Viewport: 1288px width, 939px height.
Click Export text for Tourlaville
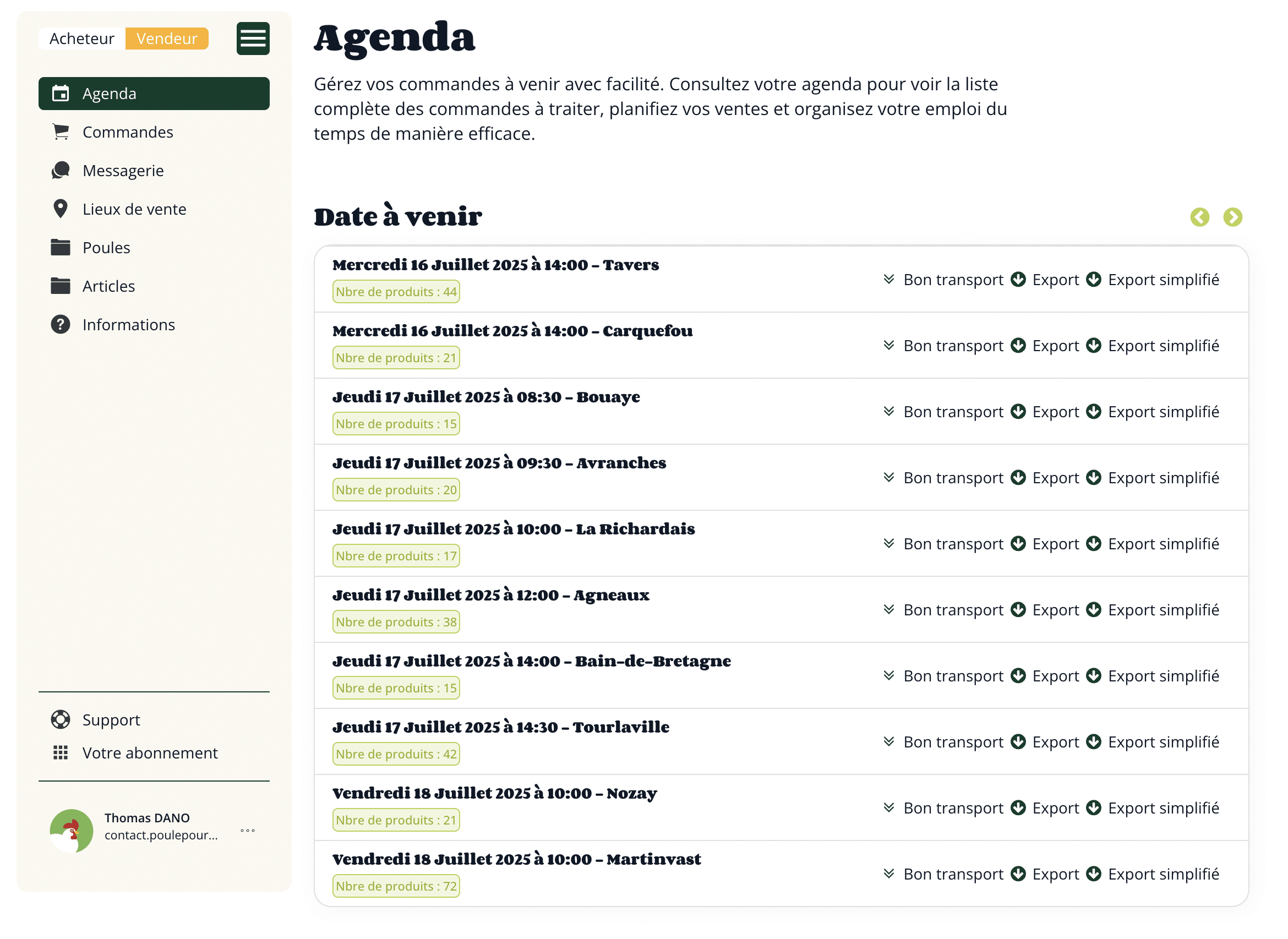1057,743
